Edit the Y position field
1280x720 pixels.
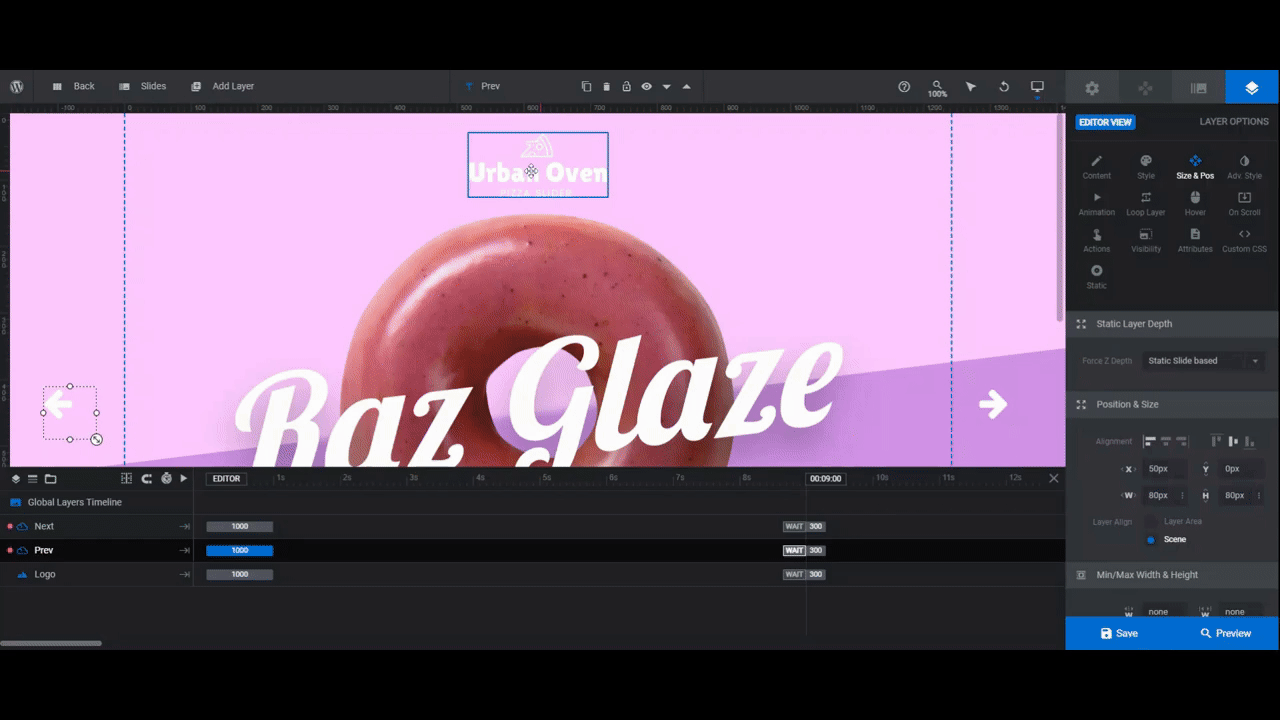pyautogui.click(x=1242, y=468)
